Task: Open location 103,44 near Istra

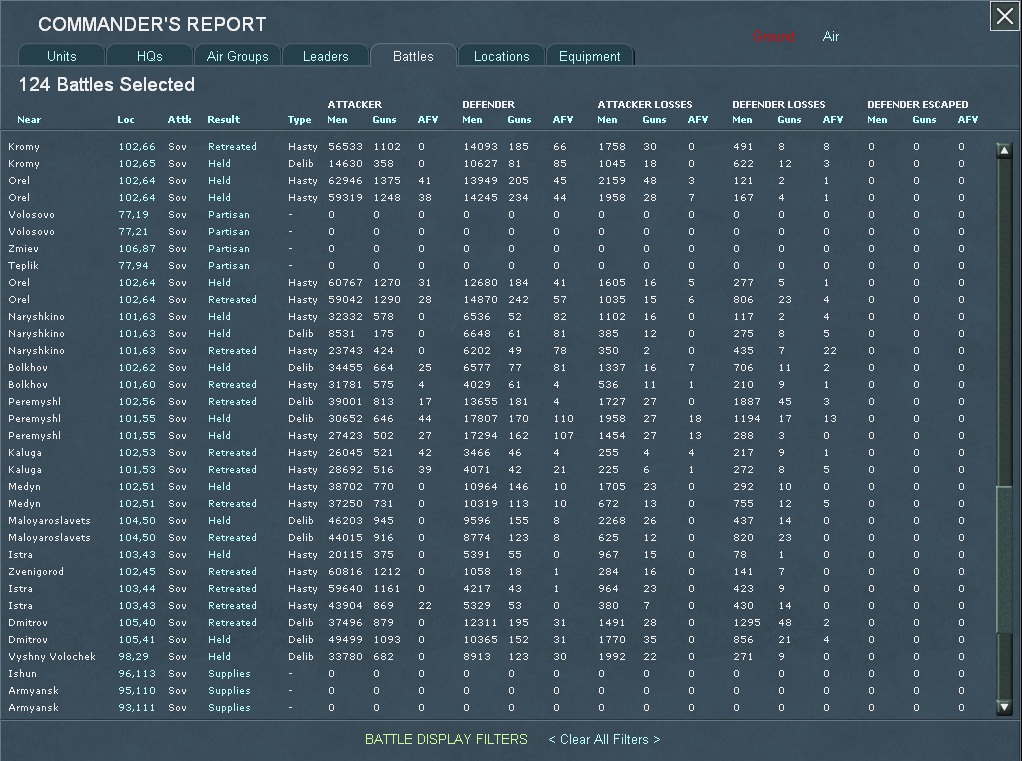Action: click(x=137, y=588)
